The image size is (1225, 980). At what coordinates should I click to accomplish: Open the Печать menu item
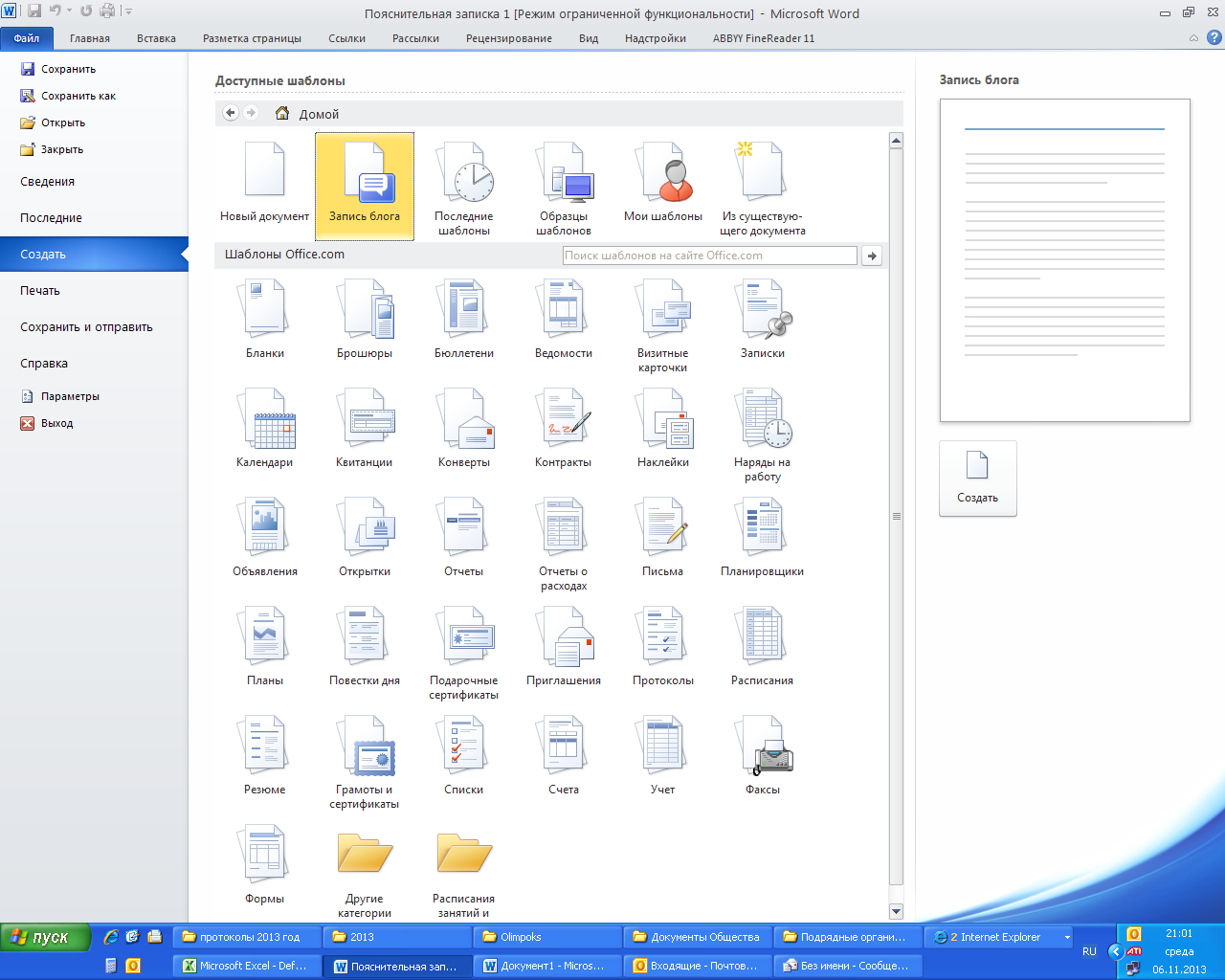pyautogui.click(x=40, y=291)
